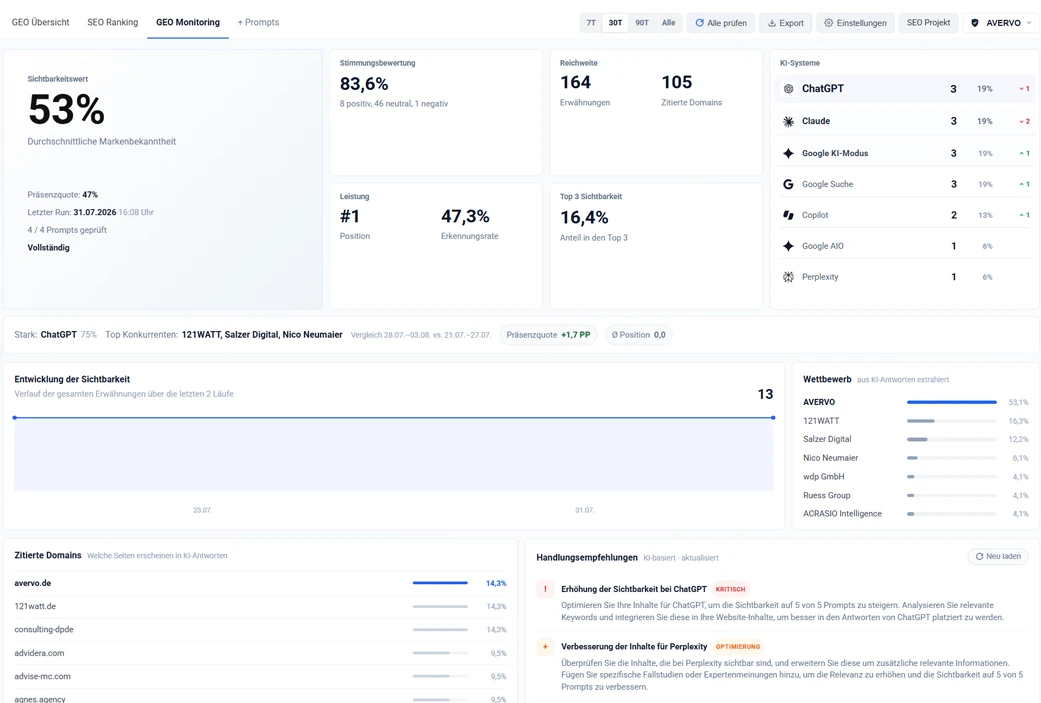Click the 105 Zitierte Domains value
The height and width of the screenshot is (703, 1041).
677,82
